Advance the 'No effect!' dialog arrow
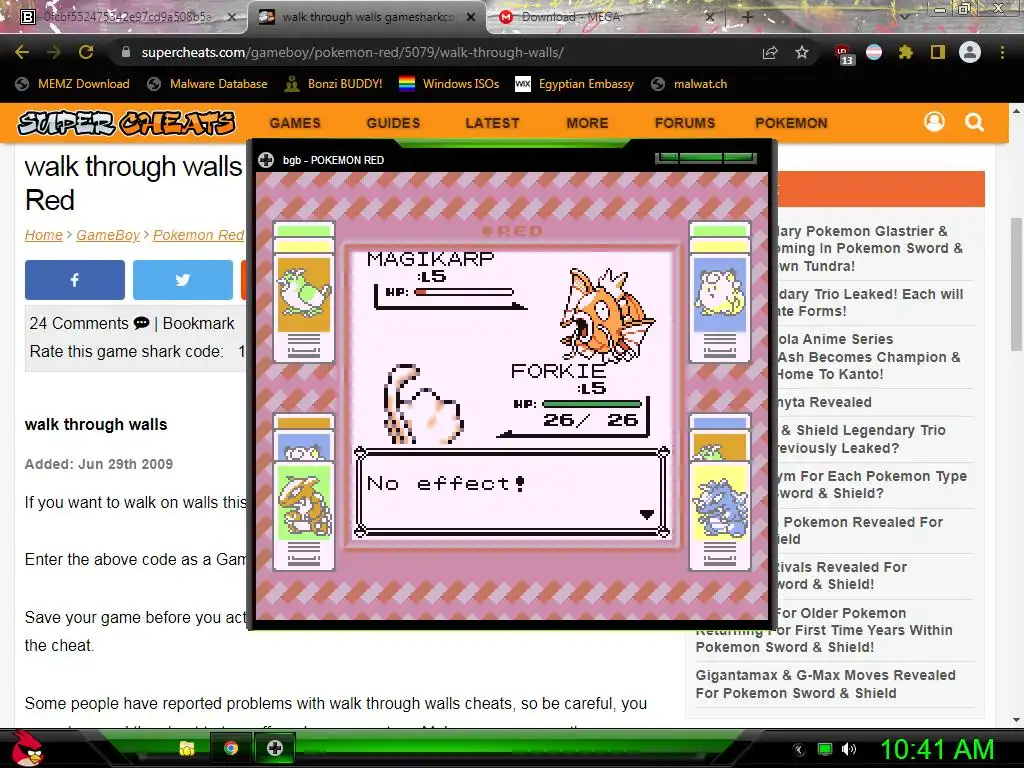Viewport: 1024px width, 768px height. tap(647, 515)
